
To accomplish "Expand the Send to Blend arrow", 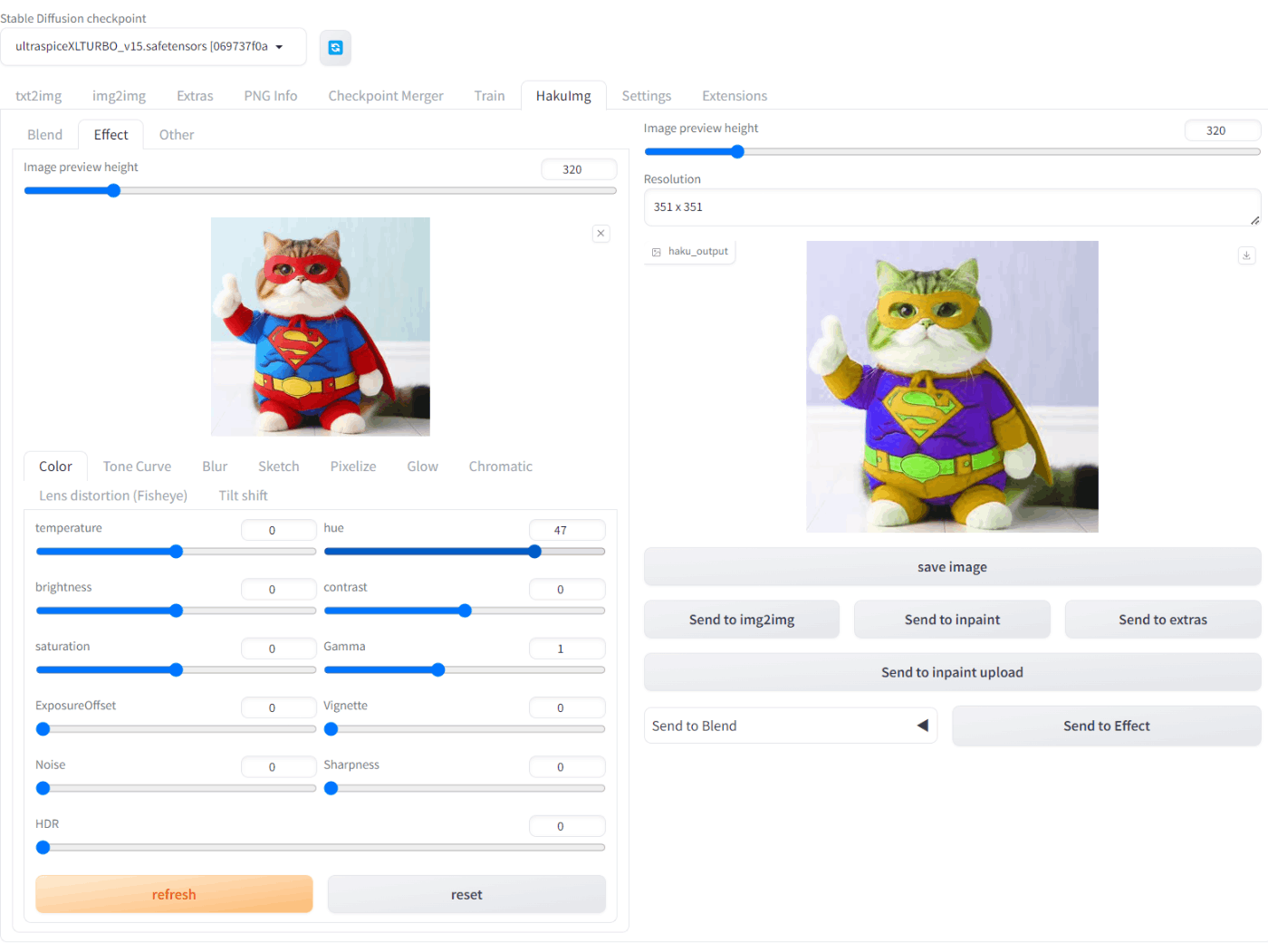I will click(x=923, y=726).
